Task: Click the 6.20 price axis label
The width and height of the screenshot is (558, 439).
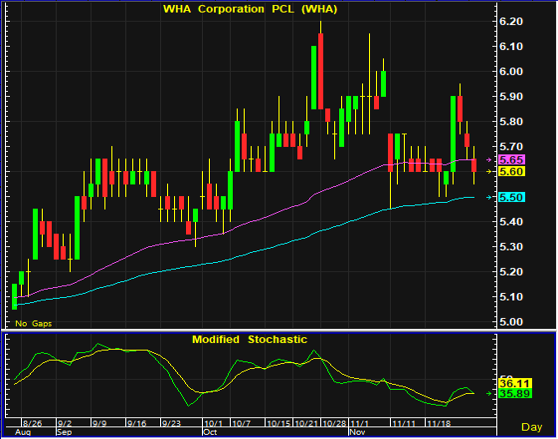Action: (511, 21)
